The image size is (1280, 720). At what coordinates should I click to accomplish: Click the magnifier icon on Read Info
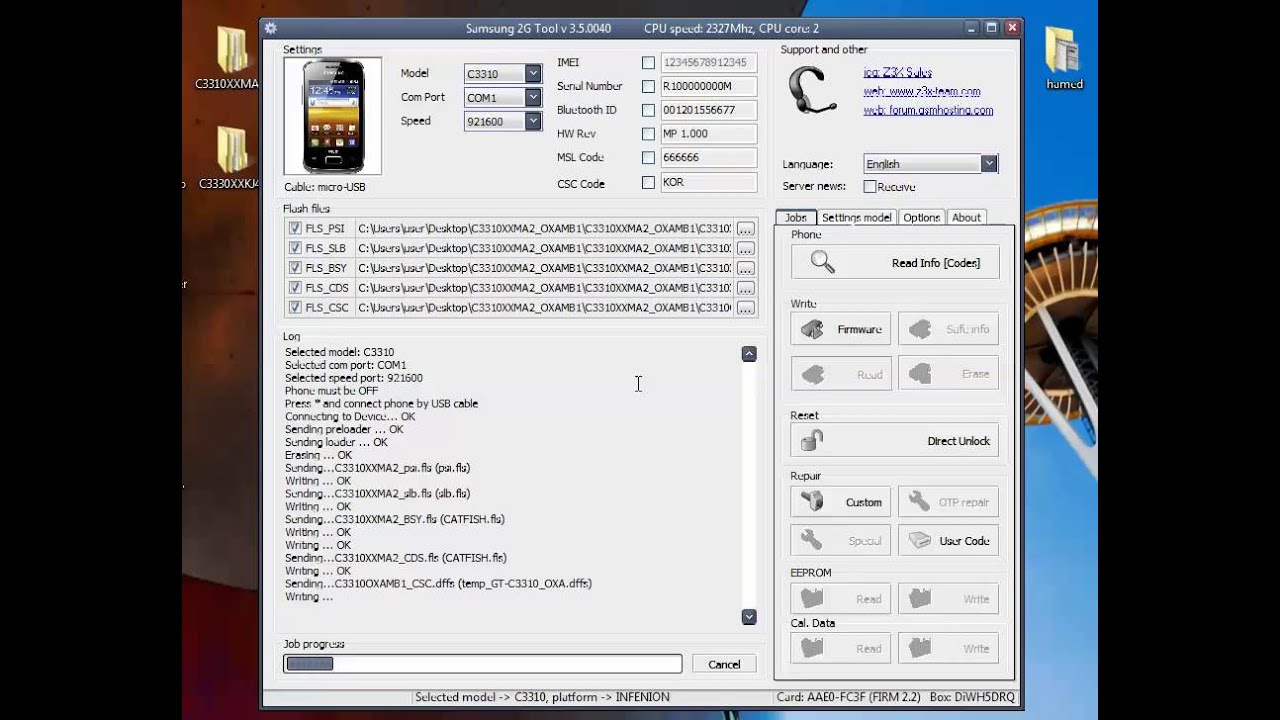pyautogui.click(x=822, y=262)
